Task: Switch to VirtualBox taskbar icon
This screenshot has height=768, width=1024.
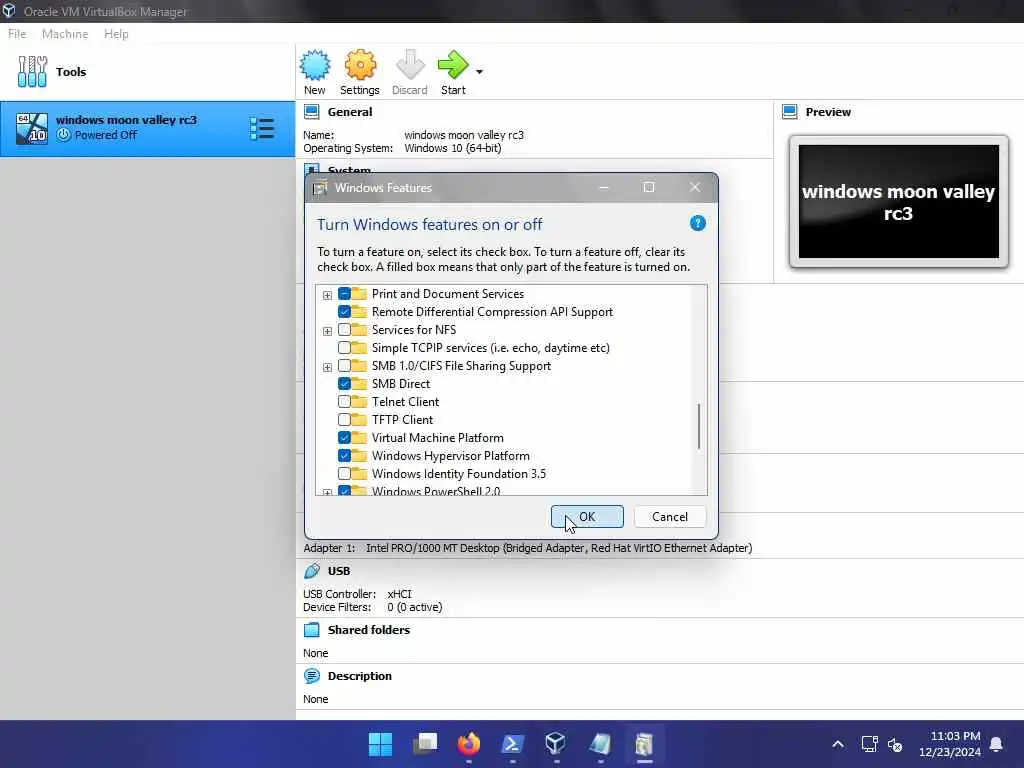Action: click(556, 744)
